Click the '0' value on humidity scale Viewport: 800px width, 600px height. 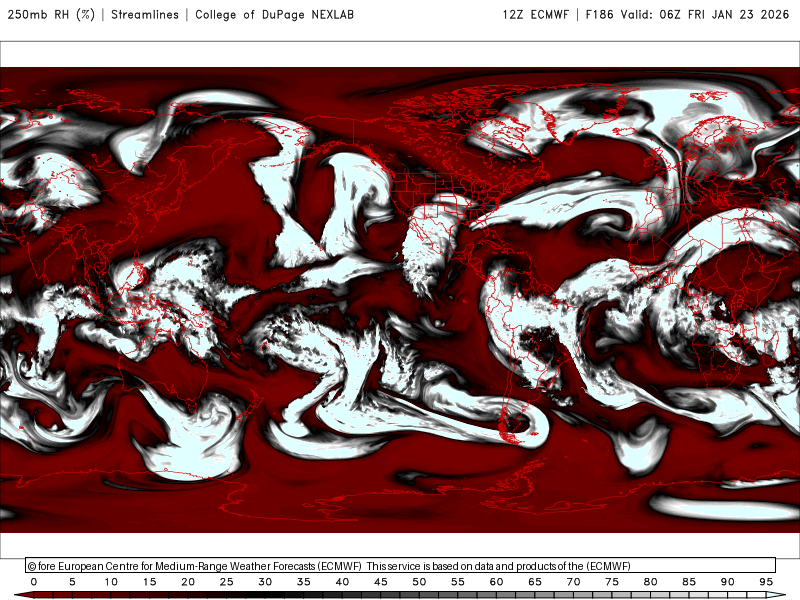click(x=34, y=582)
